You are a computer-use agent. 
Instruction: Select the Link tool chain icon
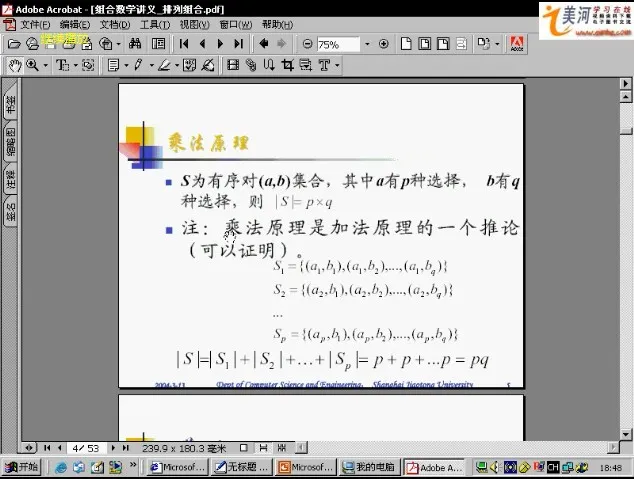click(251, 65)
